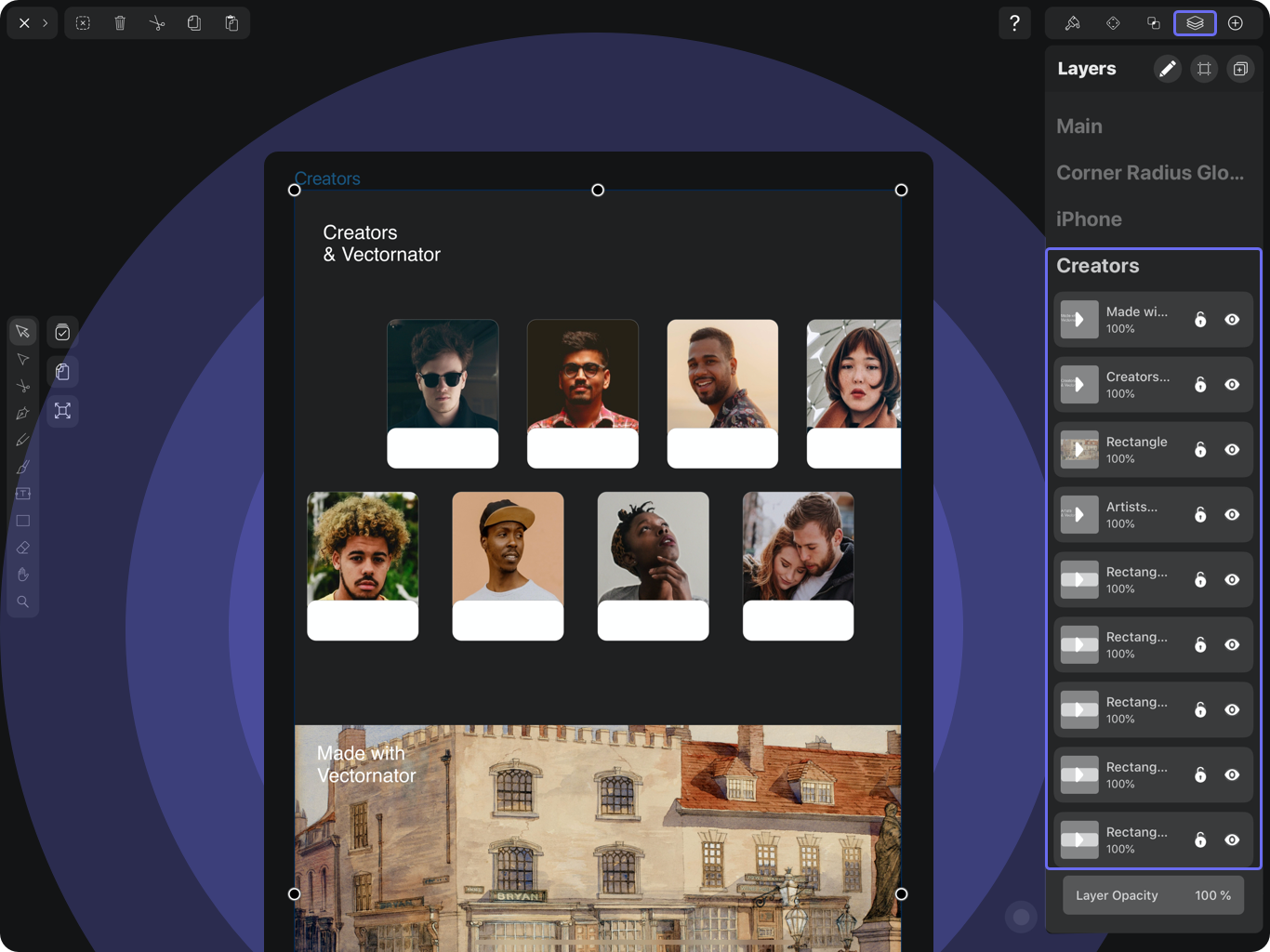This screenshot has width=1270, height=952.
Task: Select the 'Main' artboard in Layers
Action: 1079,126
